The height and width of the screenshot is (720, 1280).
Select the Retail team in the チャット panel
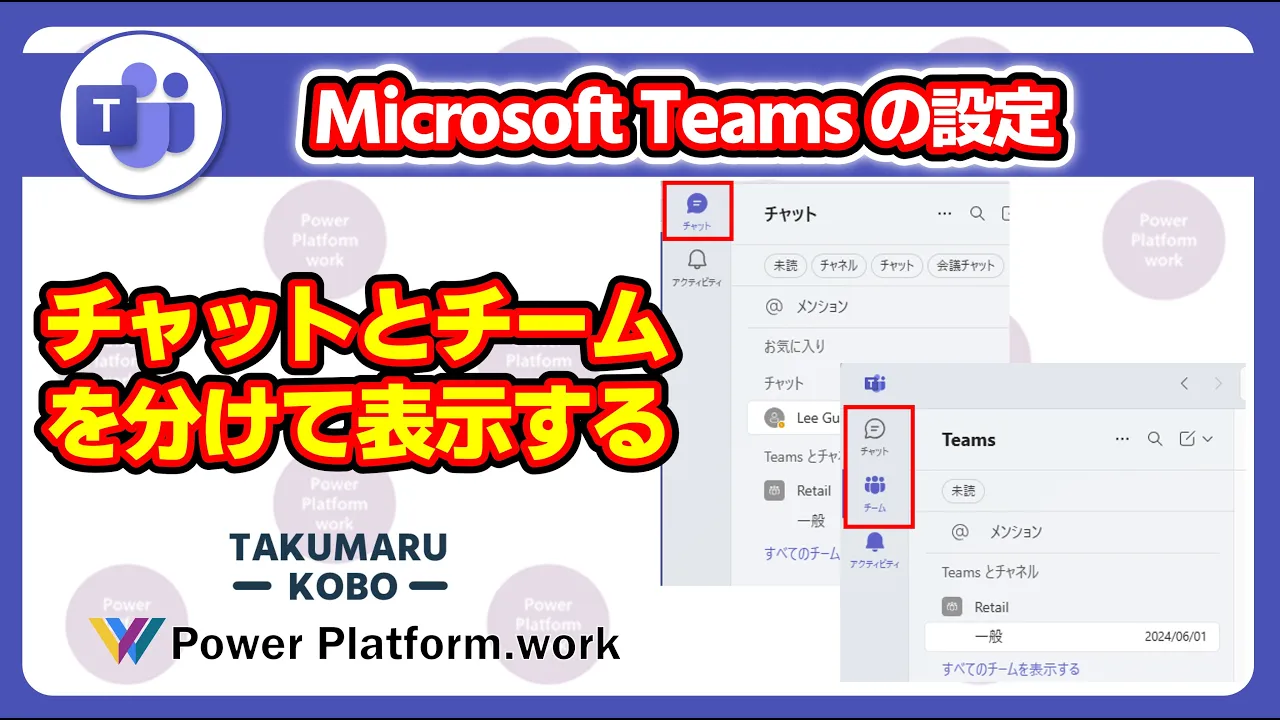[814, 490]
